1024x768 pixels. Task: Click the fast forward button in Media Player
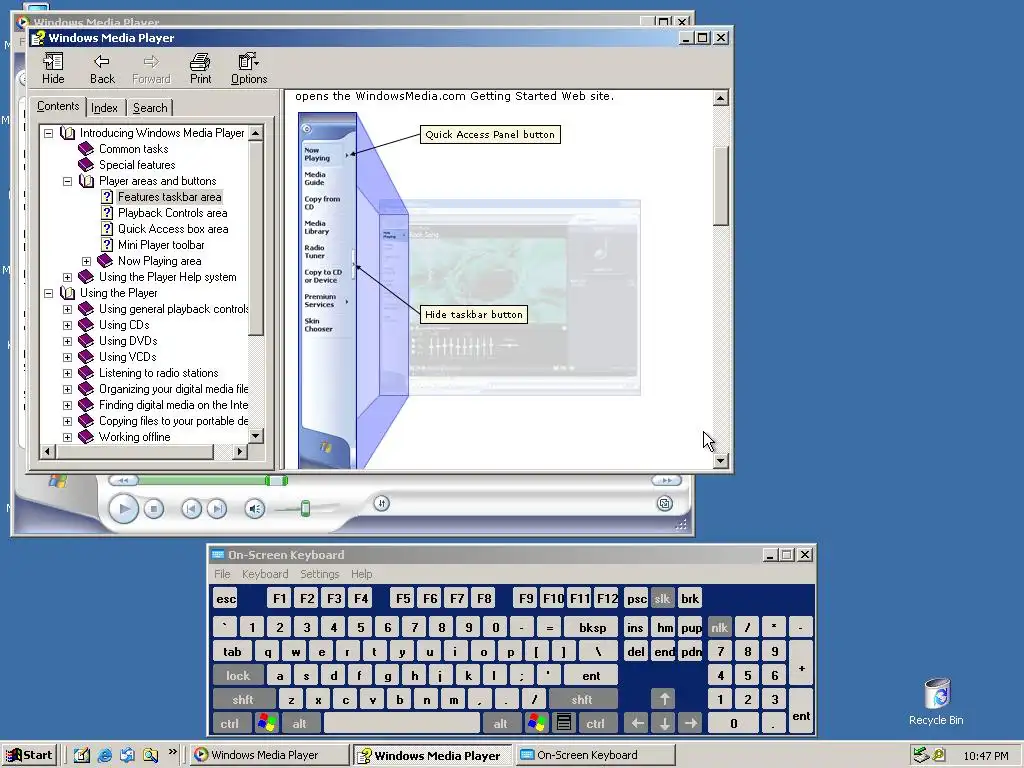click(x=666, y=480)
